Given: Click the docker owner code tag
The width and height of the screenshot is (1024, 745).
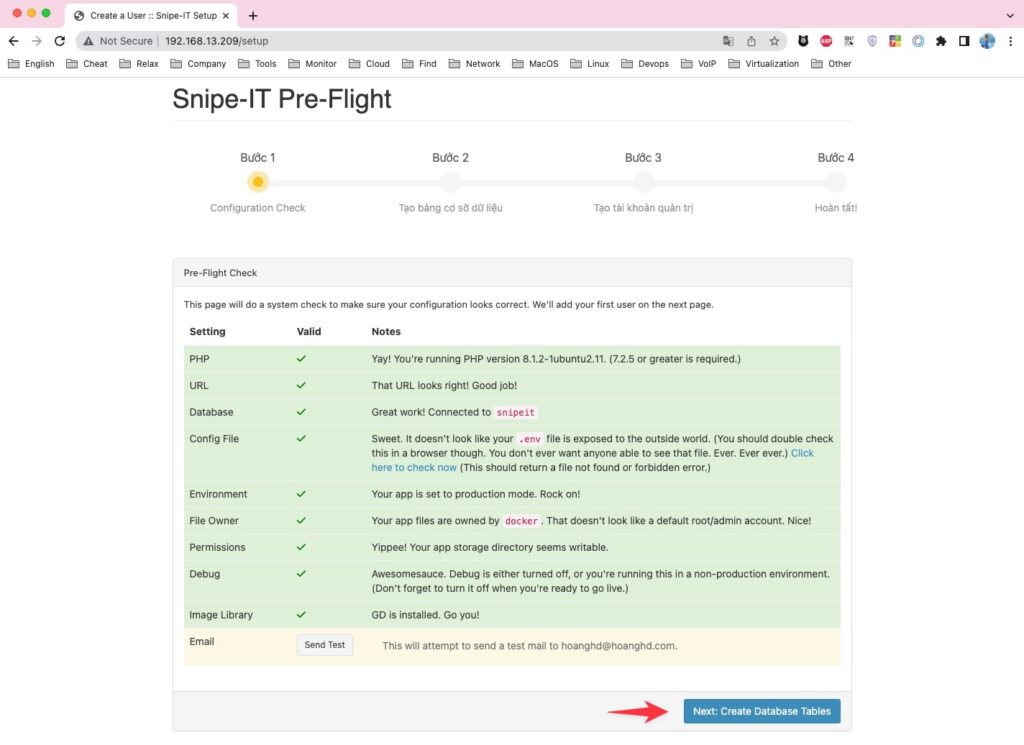Looking at the screenshot, I should click(521, 521).
